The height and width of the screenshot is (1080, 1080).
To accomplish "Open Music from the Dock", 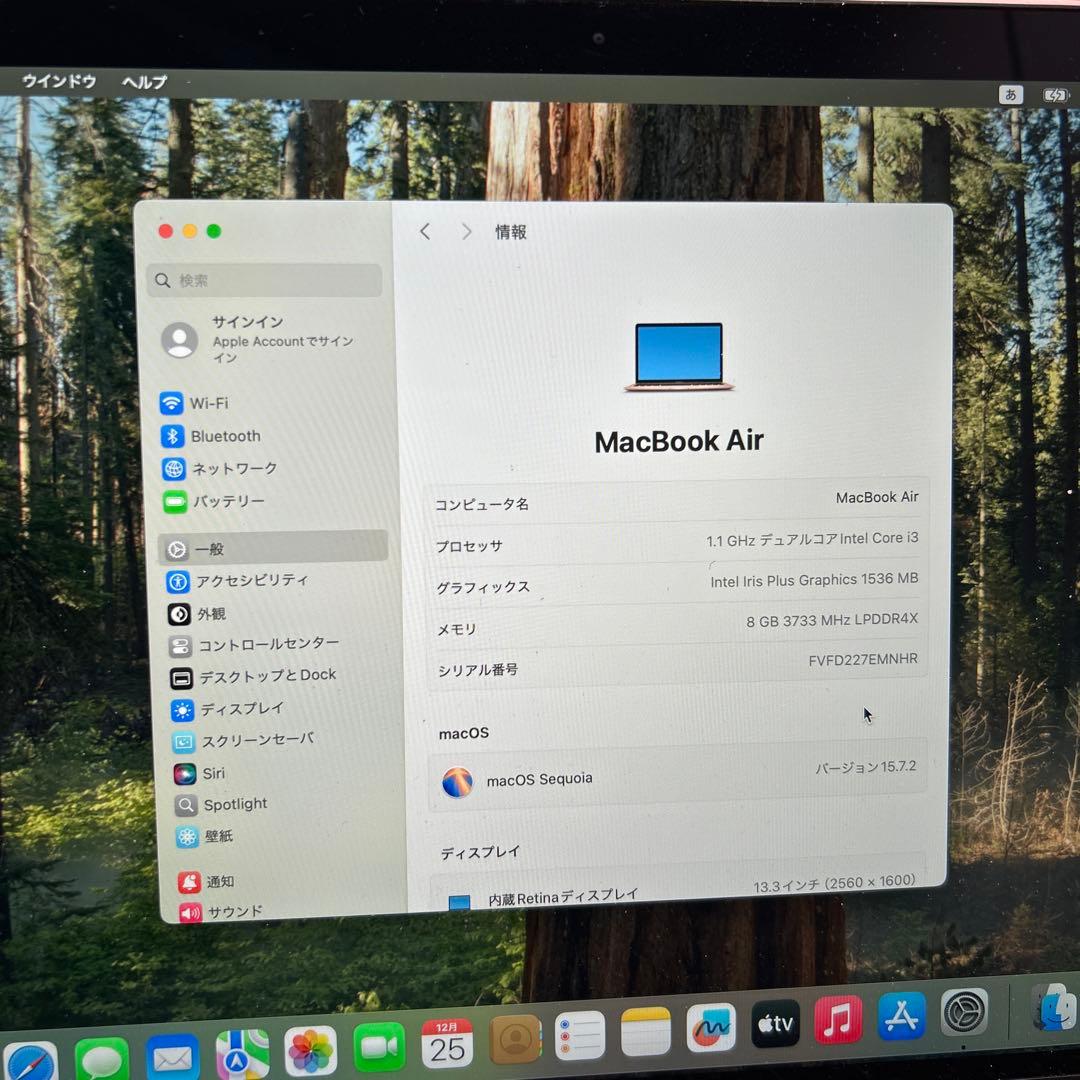I will click(838, 1019).
